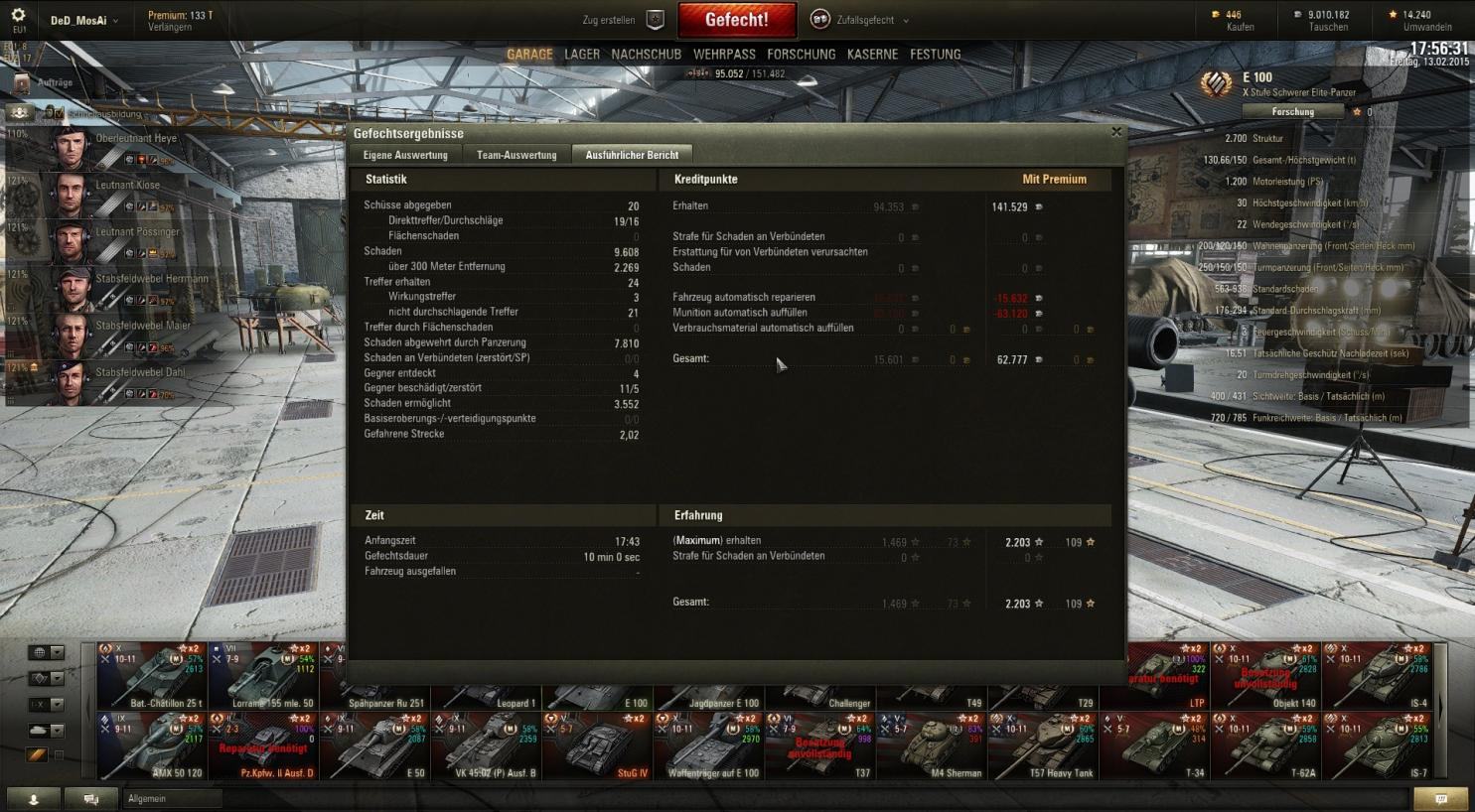Open the Zufallsgefecht battle mode dropdown
This screenshot has width=1475, height=812.
[x=860, y=20]
